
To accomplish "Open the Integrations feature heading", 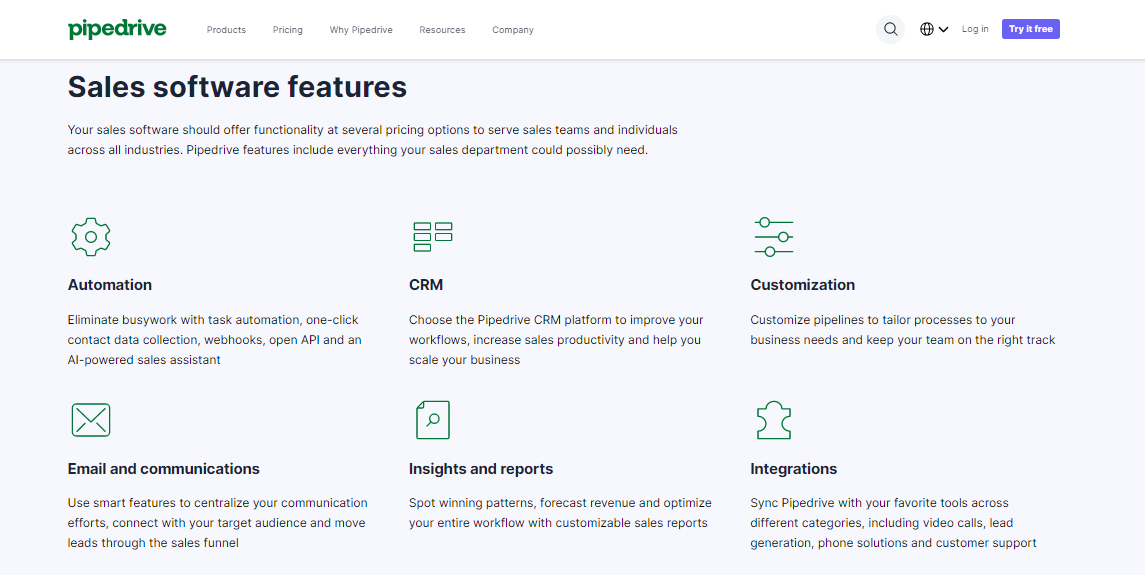I will 794,468.
